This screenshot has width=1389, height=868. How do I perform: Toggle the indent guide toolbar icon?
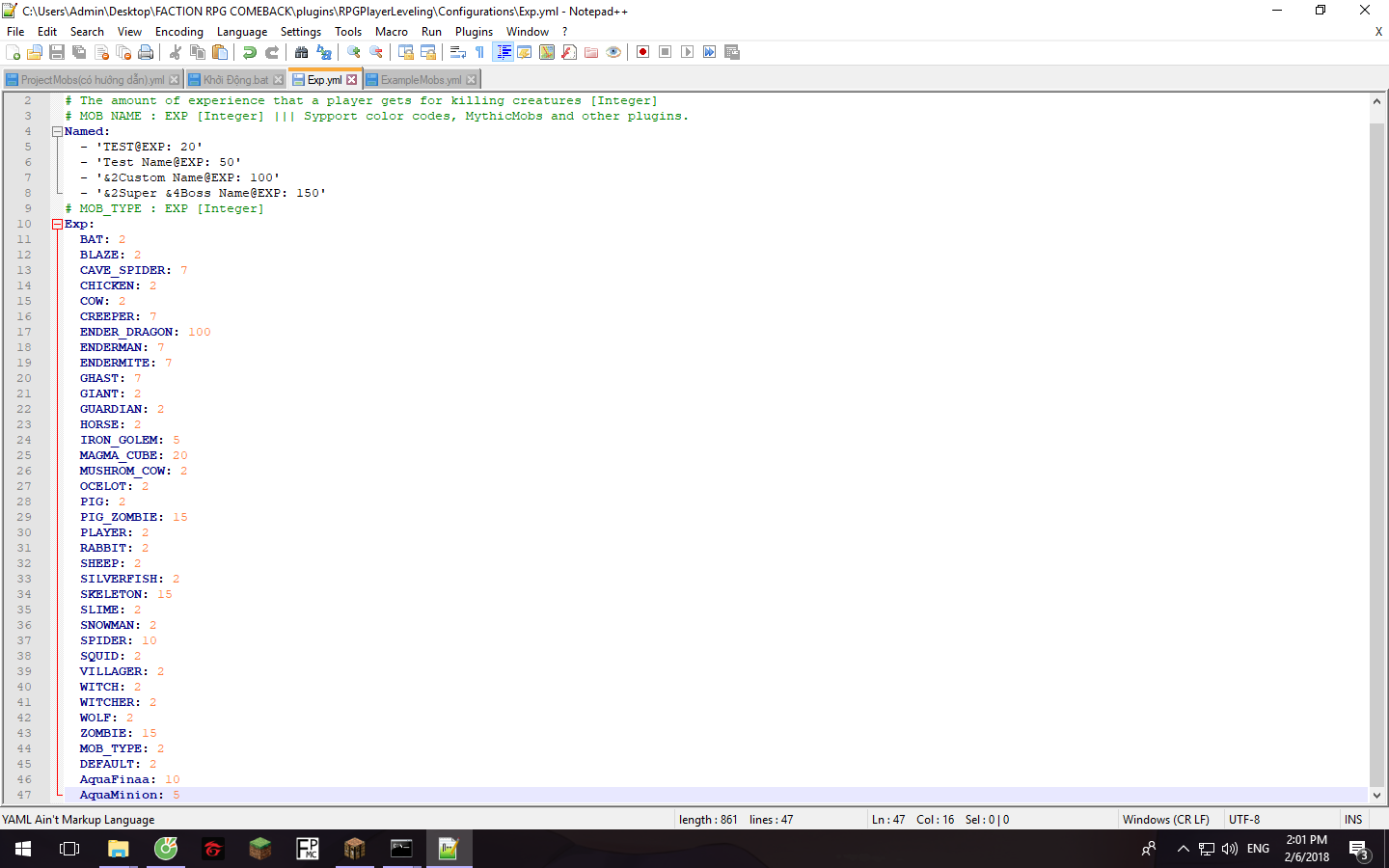click(503, 52)
